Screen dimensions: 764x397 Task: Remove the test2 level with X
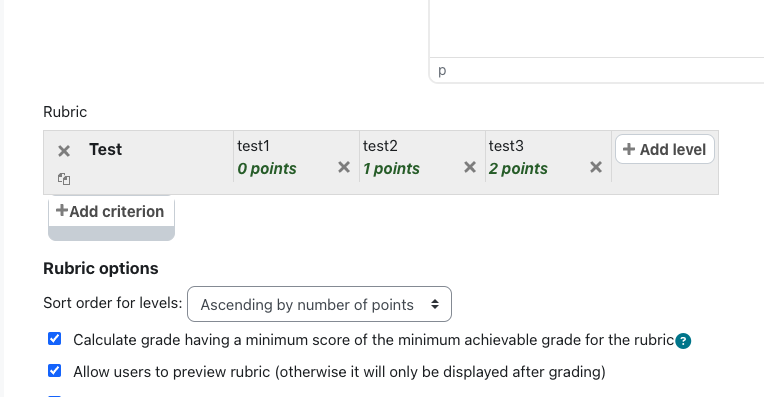coord(470,167)
